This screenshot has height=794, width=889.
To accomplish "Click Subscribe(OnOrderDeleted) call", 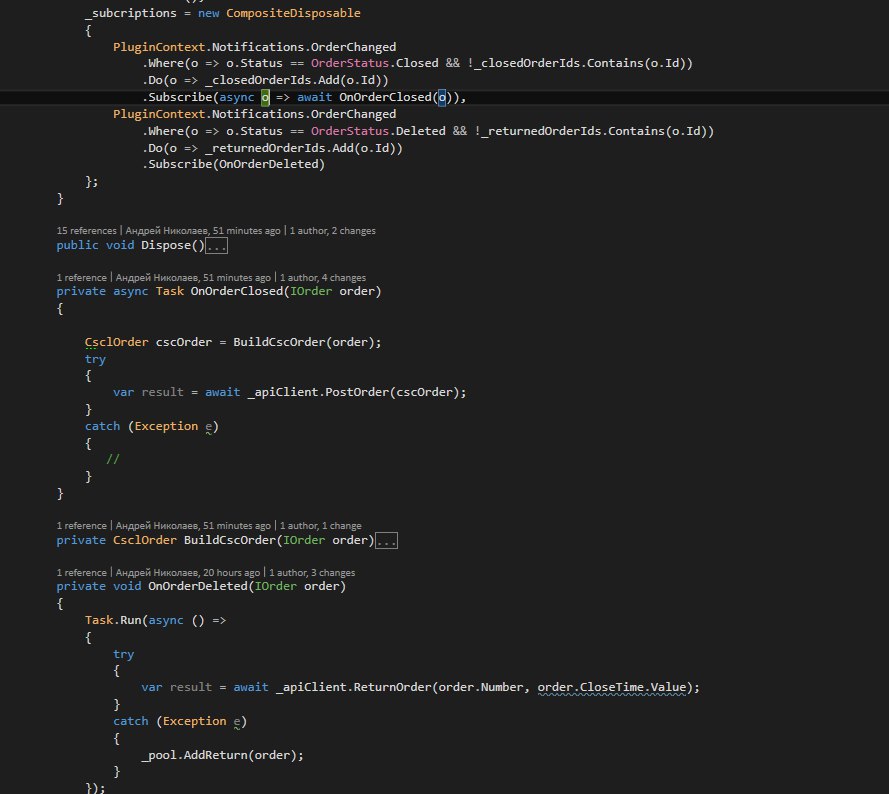I will (234, 164).
